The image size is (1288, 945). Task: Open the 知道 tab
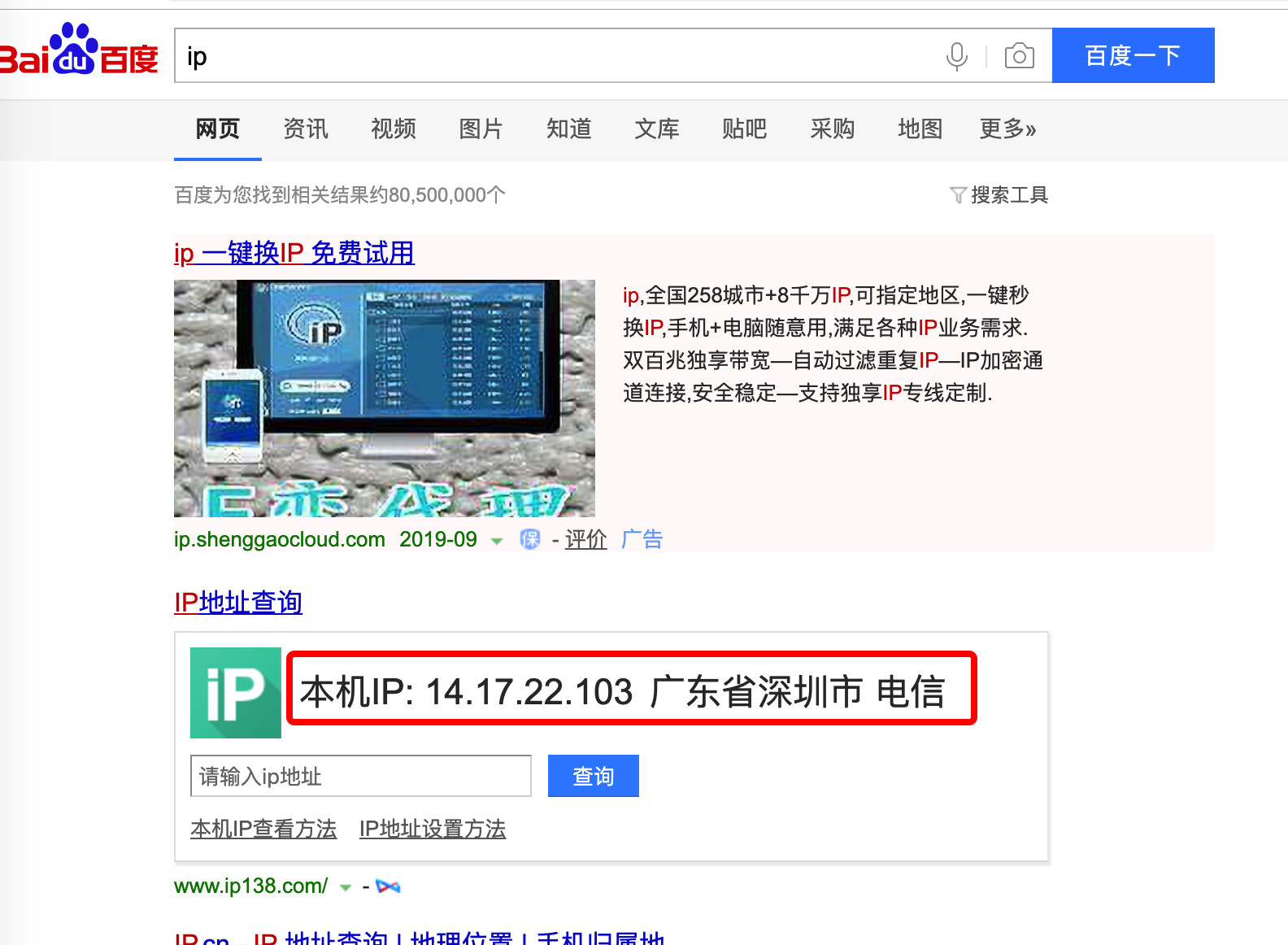(x=569, y=128)
